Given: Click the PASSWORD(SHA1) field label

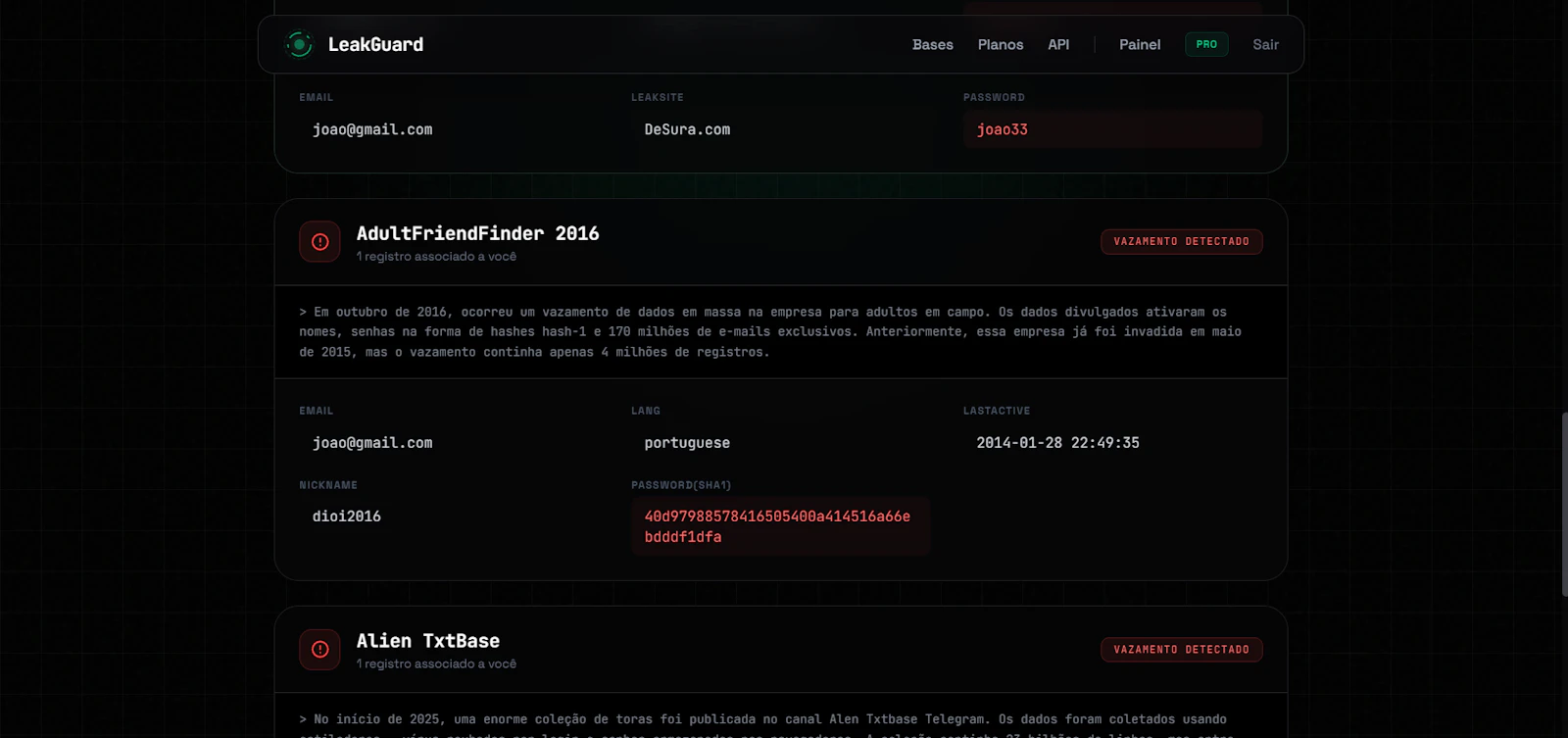Looking at the screenshot, I should pos(681,485).
